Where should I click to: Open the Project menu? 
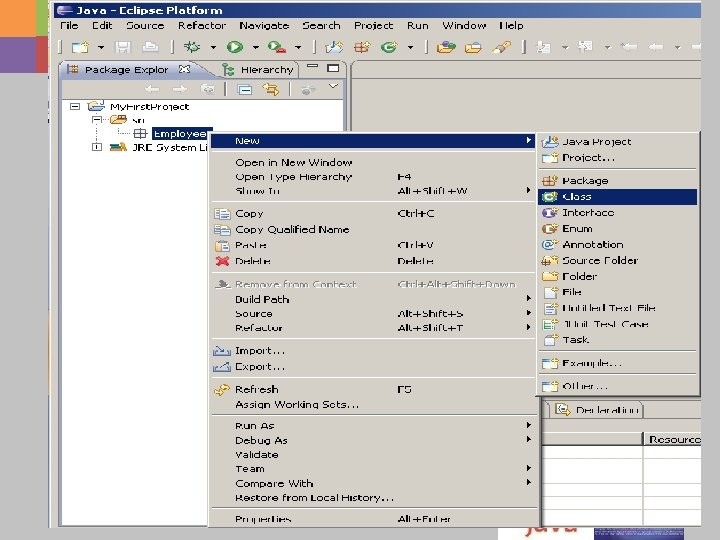[x=373, y=26]
